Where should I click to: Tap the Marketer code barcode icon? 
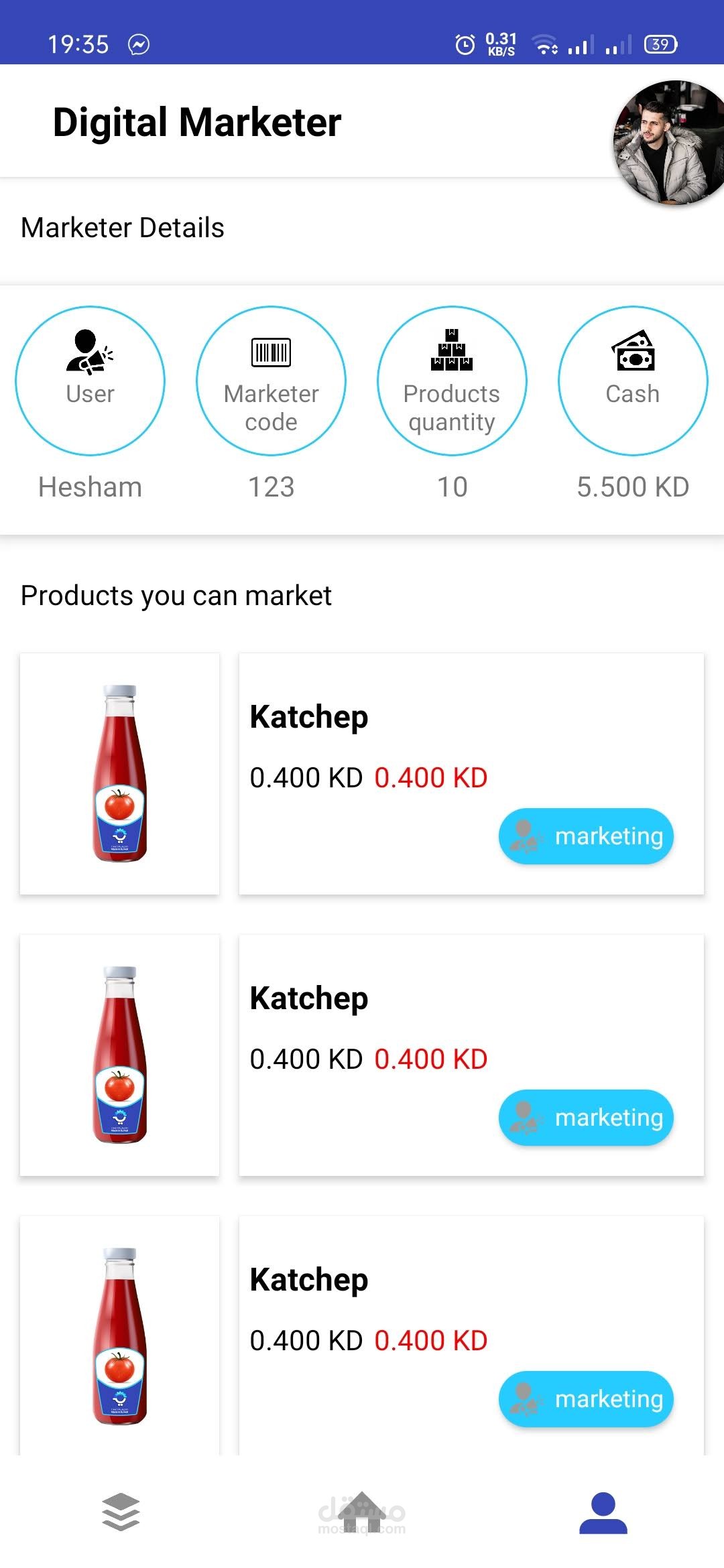(271, 352)
